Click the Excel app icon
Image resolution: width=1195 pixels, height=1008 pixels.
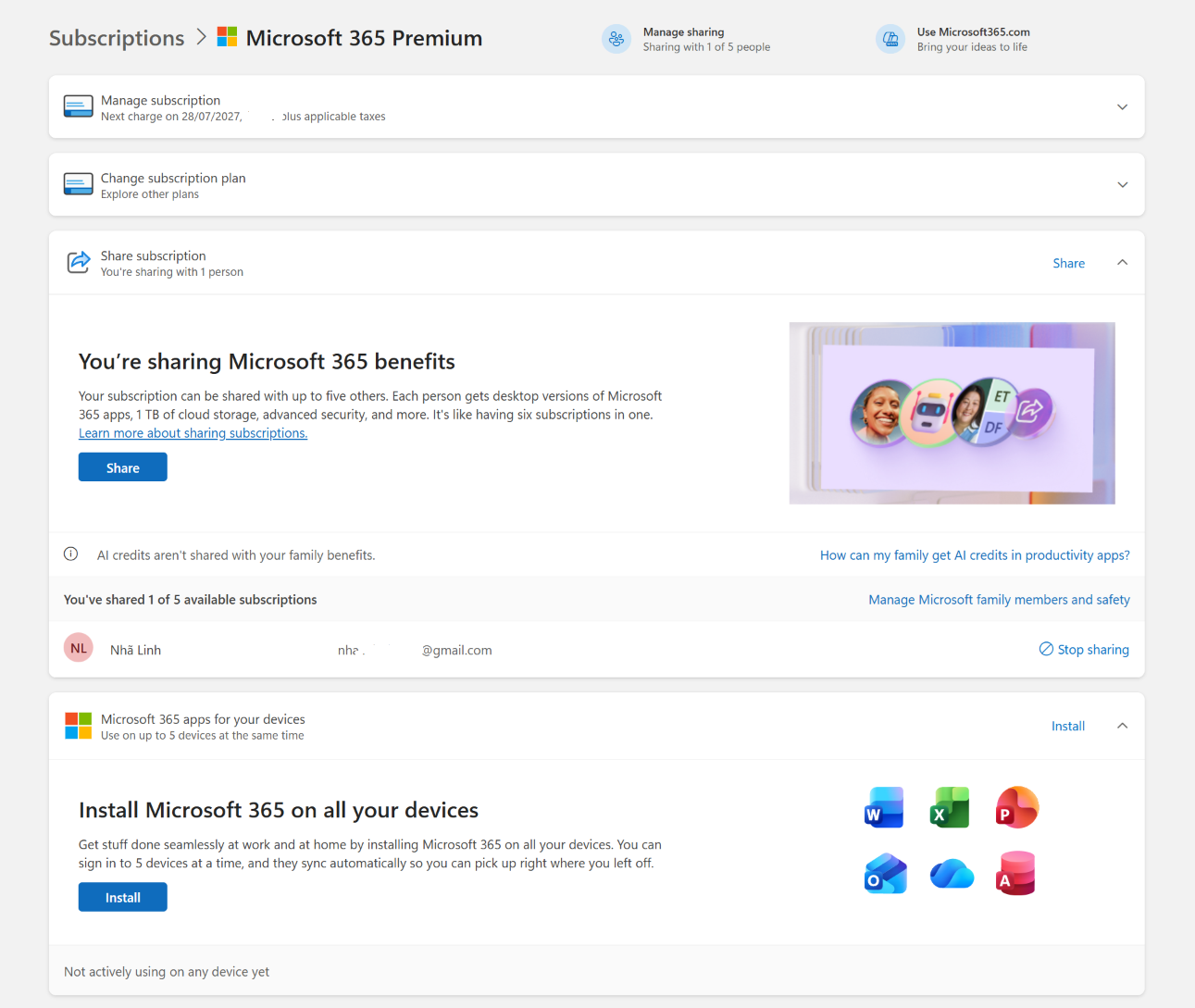(x=950, y=807)
